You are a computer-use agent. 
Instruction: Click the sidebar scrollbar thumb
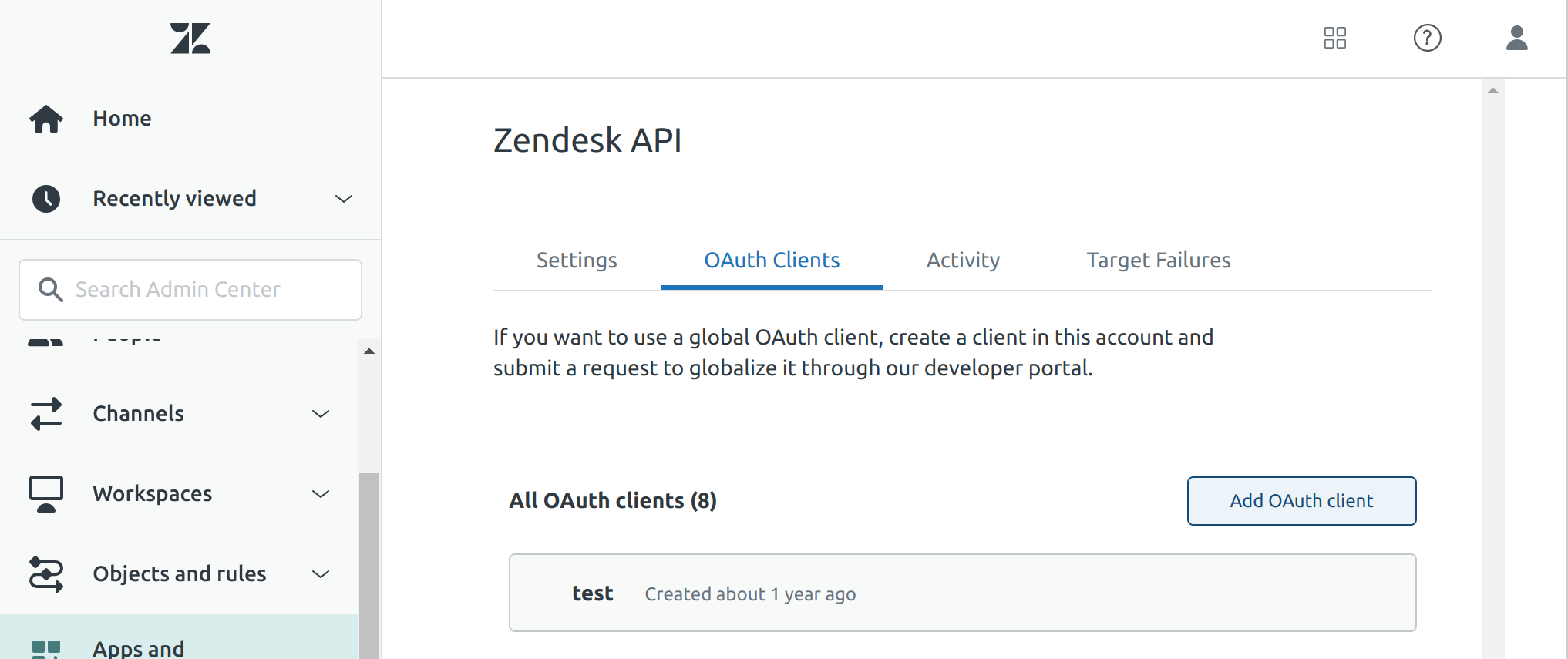369,566
